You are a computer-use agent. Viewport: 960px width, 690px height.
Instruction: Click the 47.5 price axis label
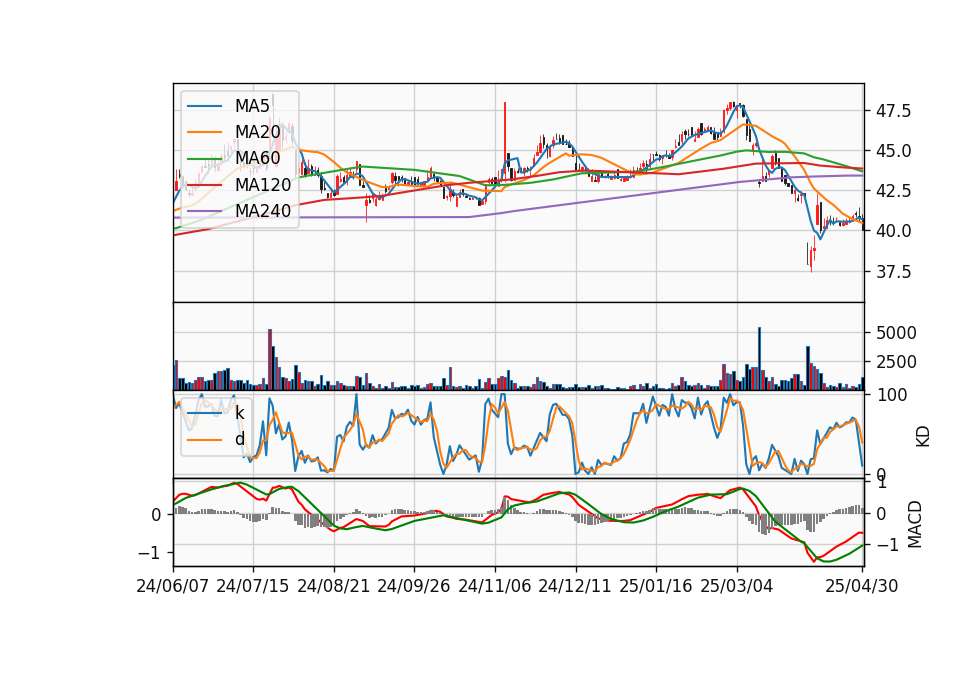click(893, 111)
